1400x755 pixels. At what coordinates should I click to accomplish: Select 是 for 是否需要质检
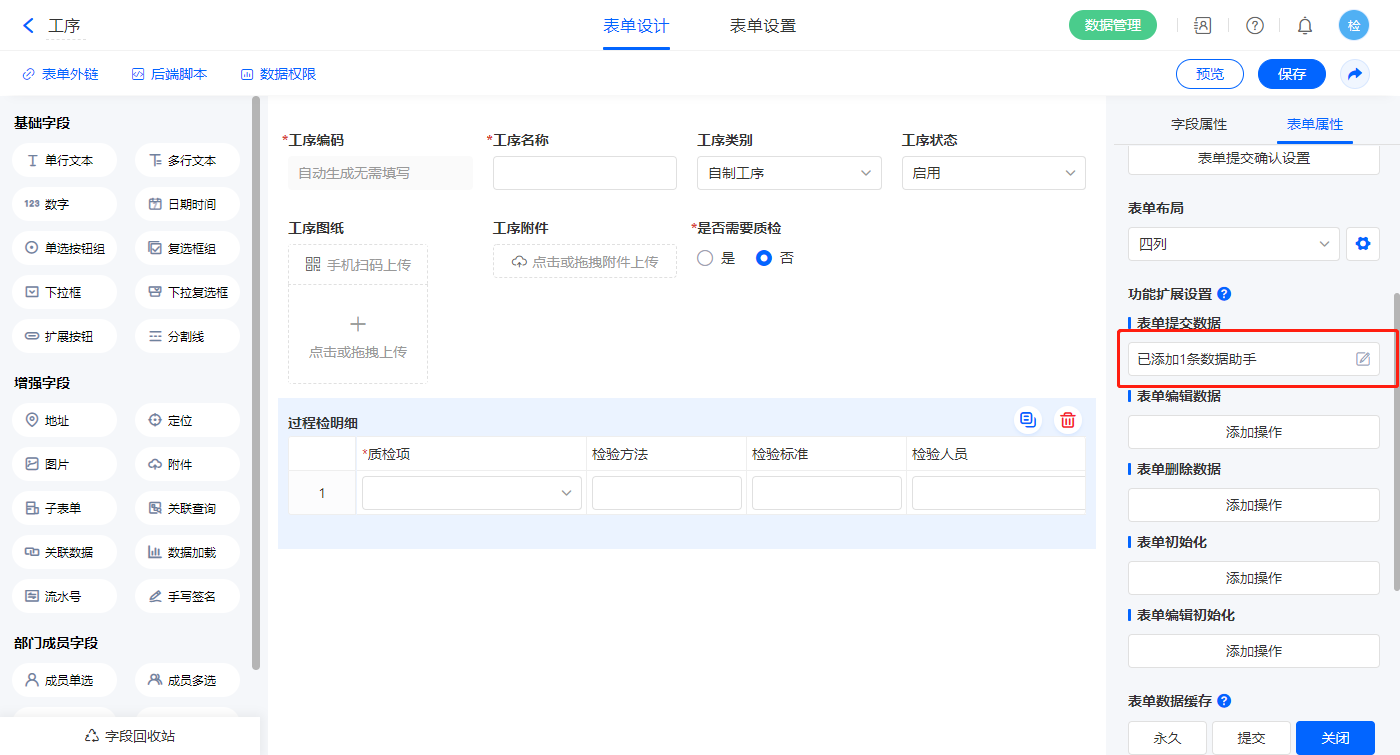click(705, 258)
